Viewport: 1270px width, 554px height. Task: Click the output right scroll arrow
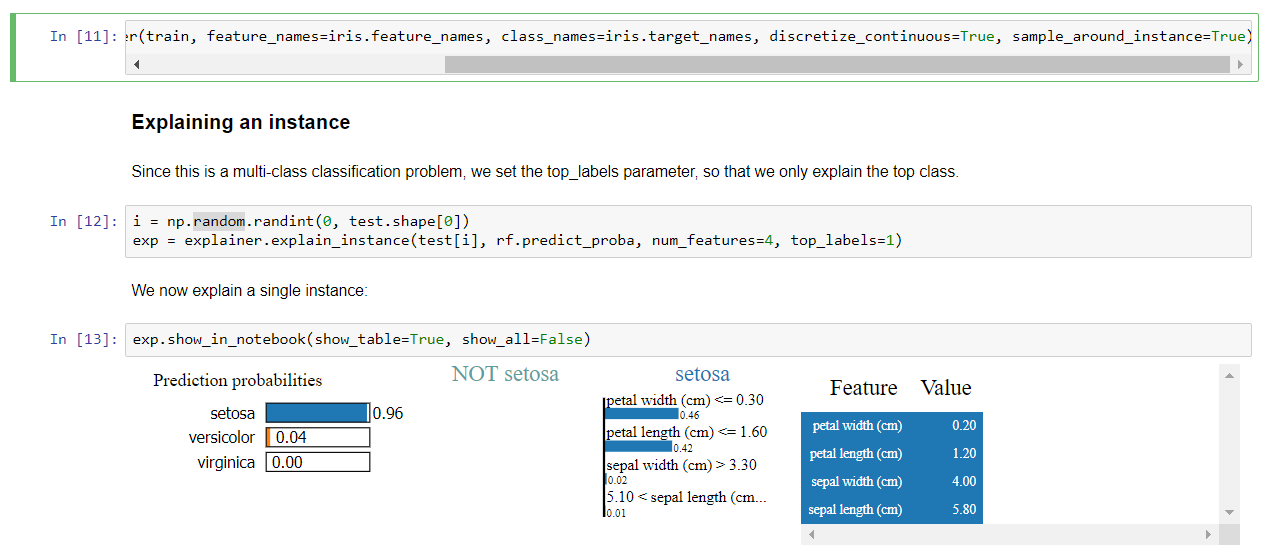[x=1209, y=535]
